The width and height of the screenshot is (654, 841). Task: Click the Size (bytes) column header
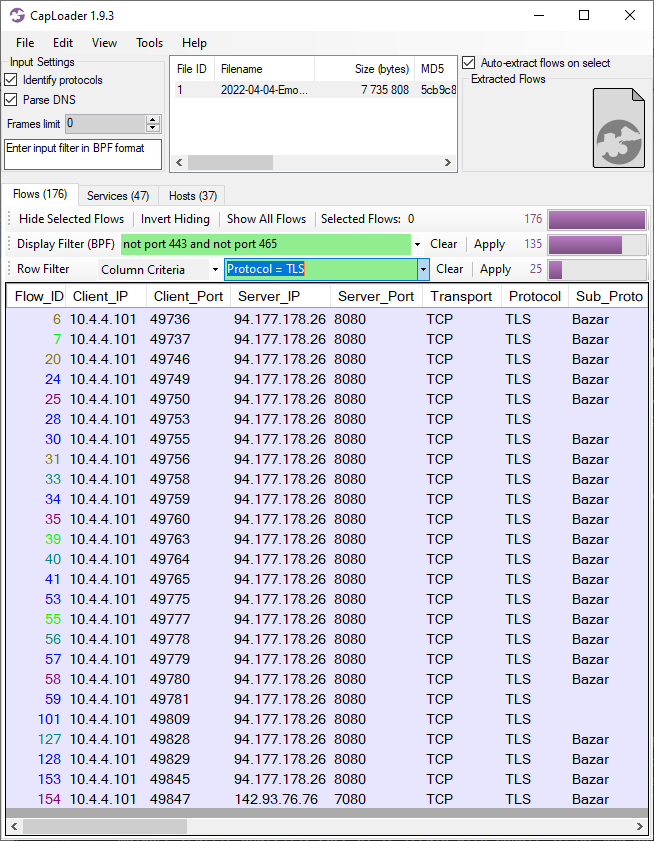365,69
